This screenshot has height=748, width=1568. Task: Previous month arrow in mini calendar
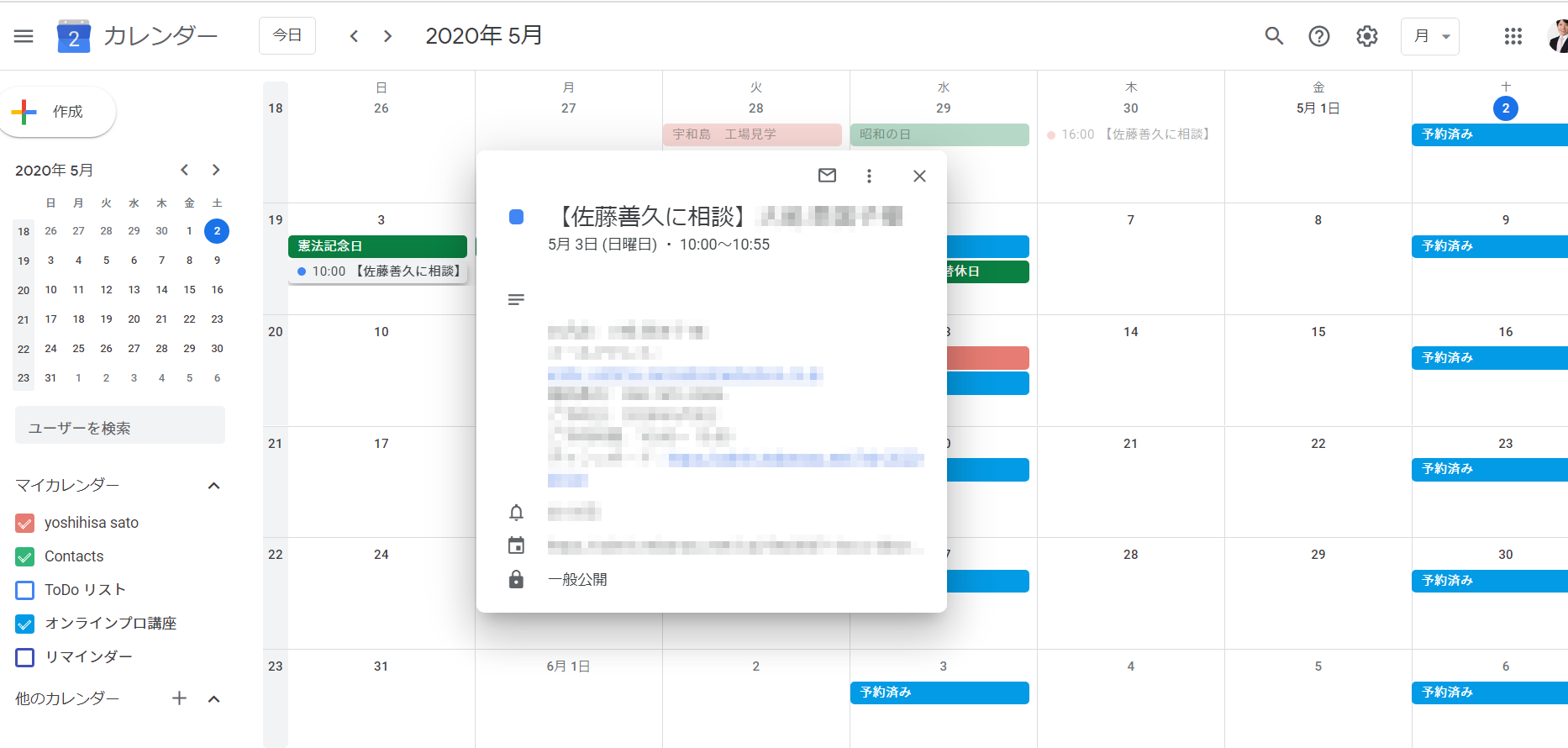pos(185,170)
